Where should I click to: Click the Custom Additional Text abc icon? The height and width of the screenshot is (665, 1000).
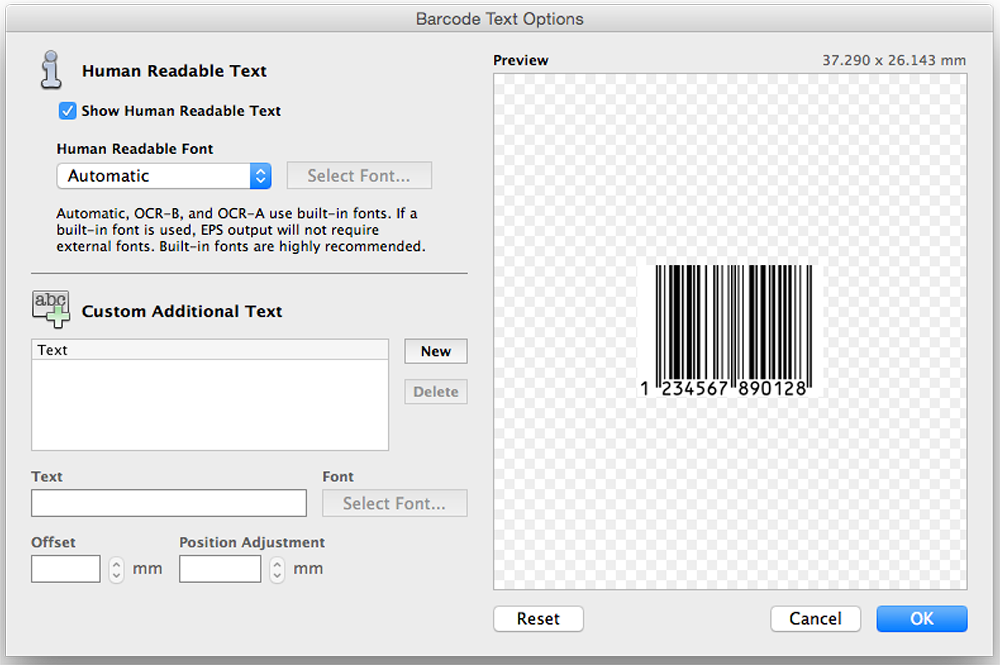[x=51, y=309]
